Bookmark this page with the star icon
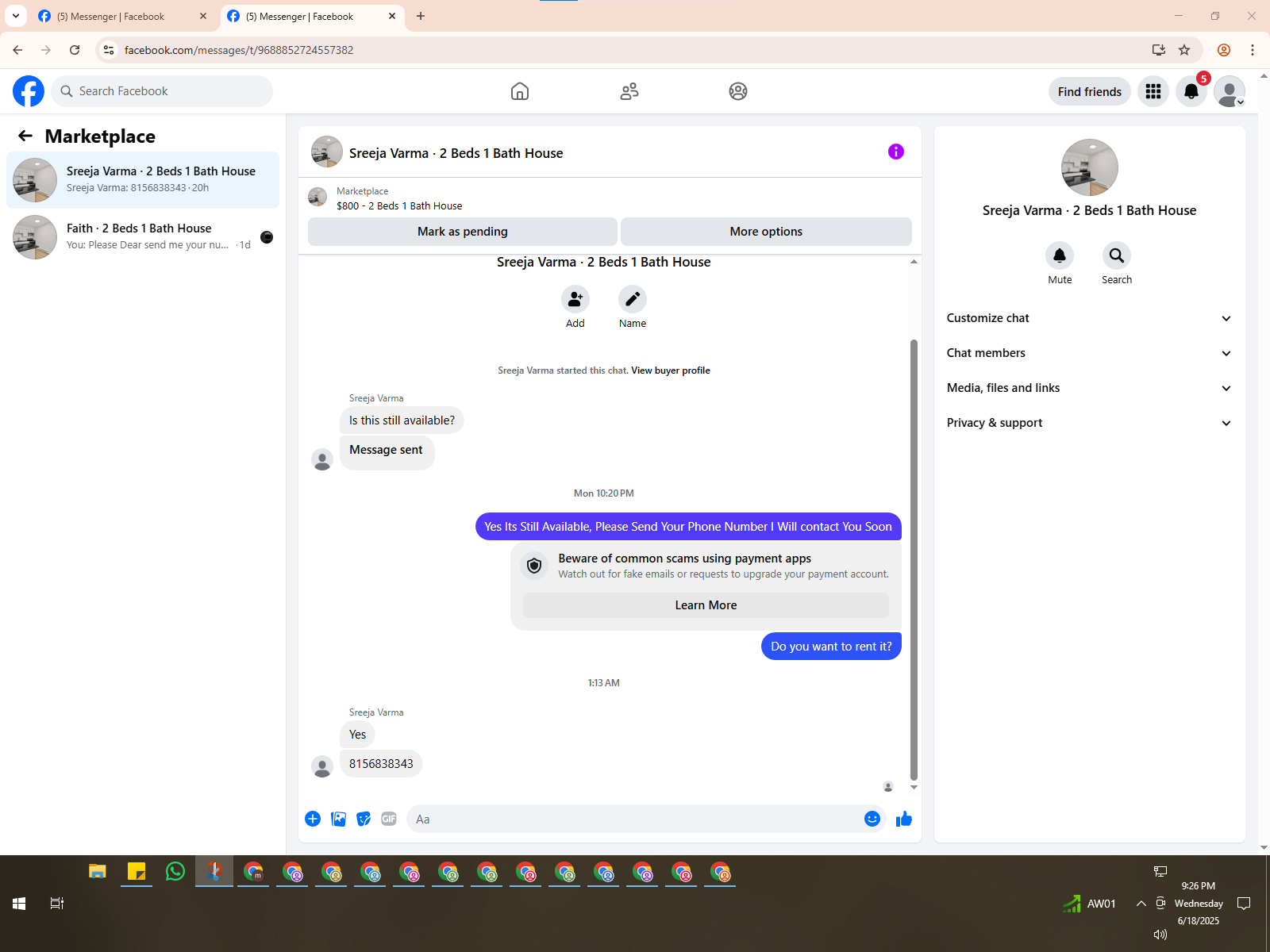 coord(1184,50)
